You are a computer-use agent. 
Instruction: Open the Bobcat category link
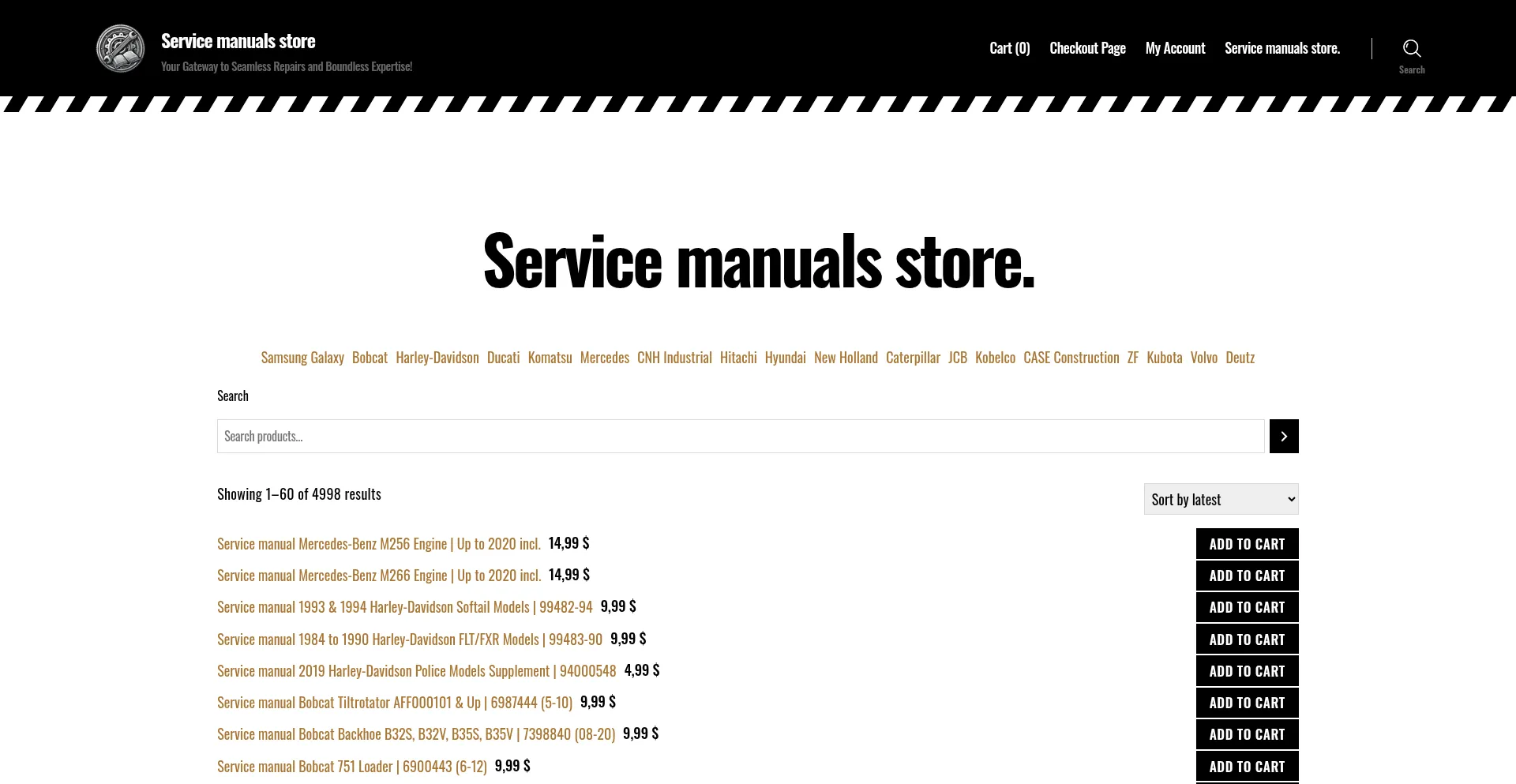tap(370, 358)
